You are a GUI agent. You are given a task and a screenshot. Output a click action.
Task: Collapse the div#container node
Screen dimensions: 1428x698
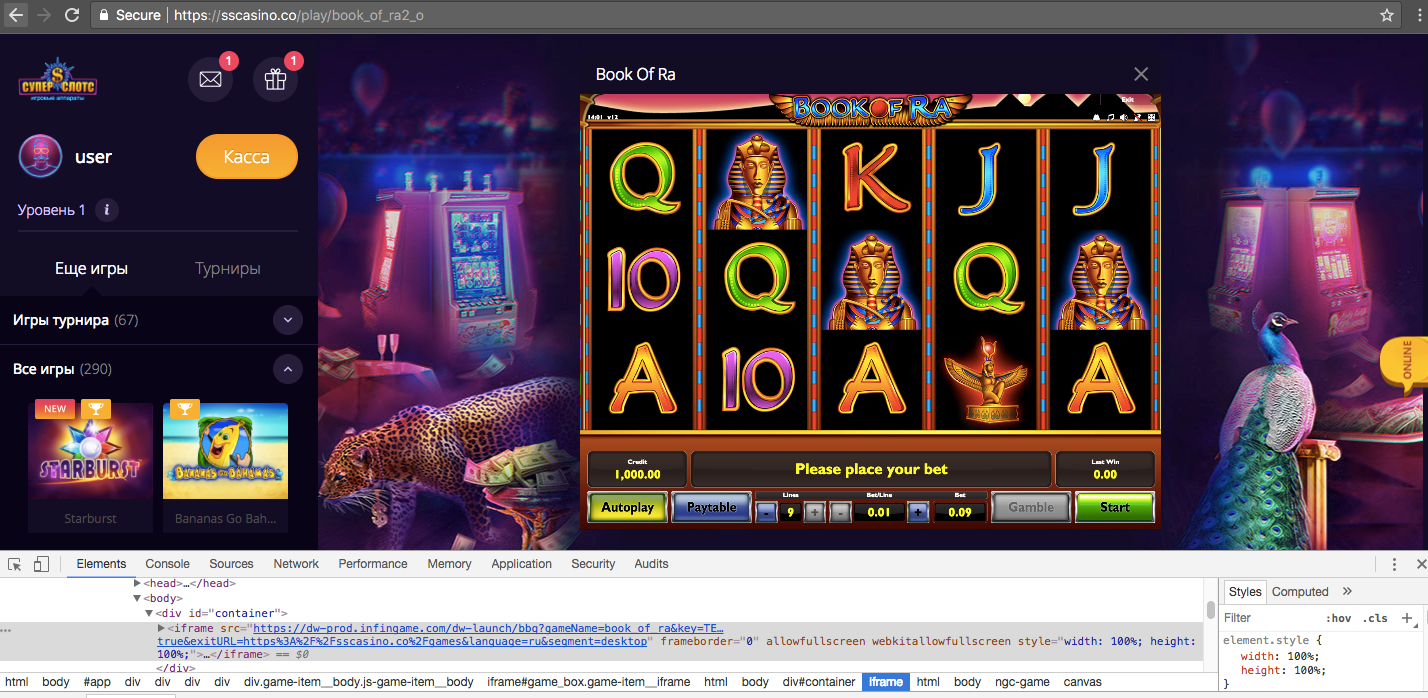coord(148,613)
